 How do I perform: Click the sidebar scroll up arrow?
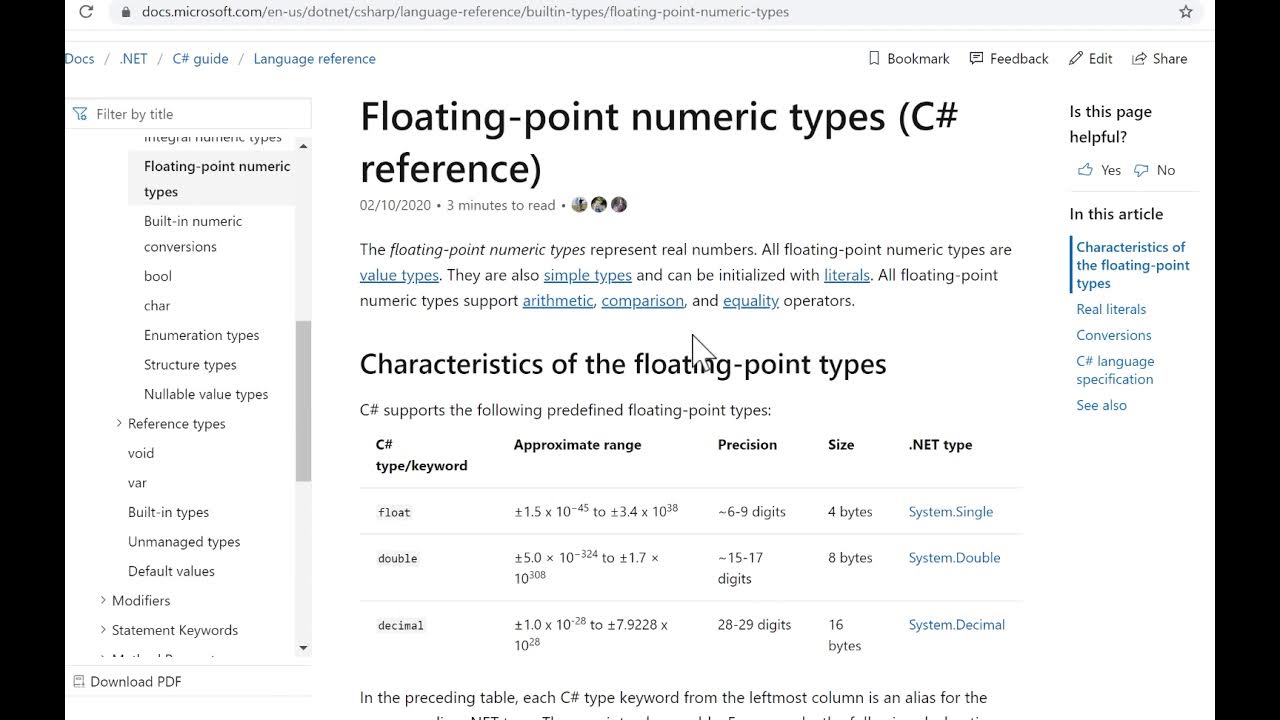point(303,147)
